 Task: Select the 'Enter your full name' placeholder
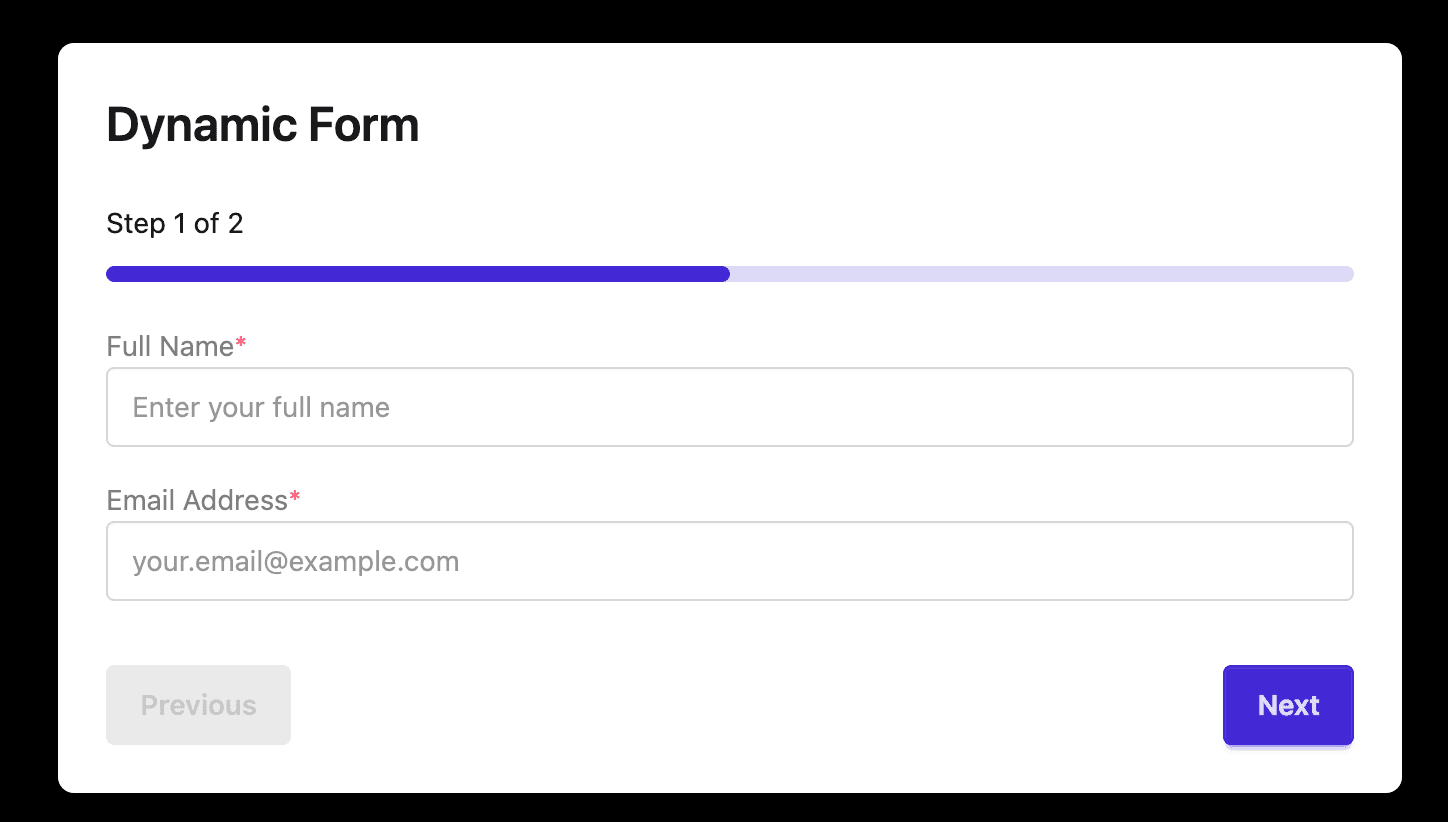point(261,407)
